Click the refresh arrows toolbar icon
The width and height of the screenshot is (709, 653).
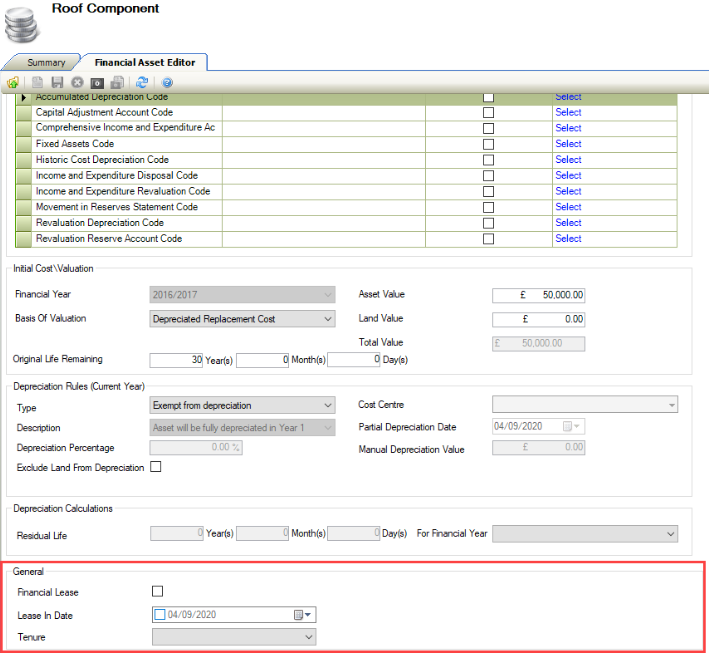tap(142, 82)
